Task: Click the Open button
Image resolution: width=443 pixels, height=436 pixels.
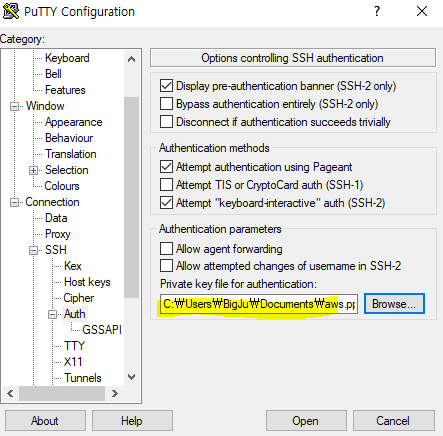Action: click(x=305, y=421)
